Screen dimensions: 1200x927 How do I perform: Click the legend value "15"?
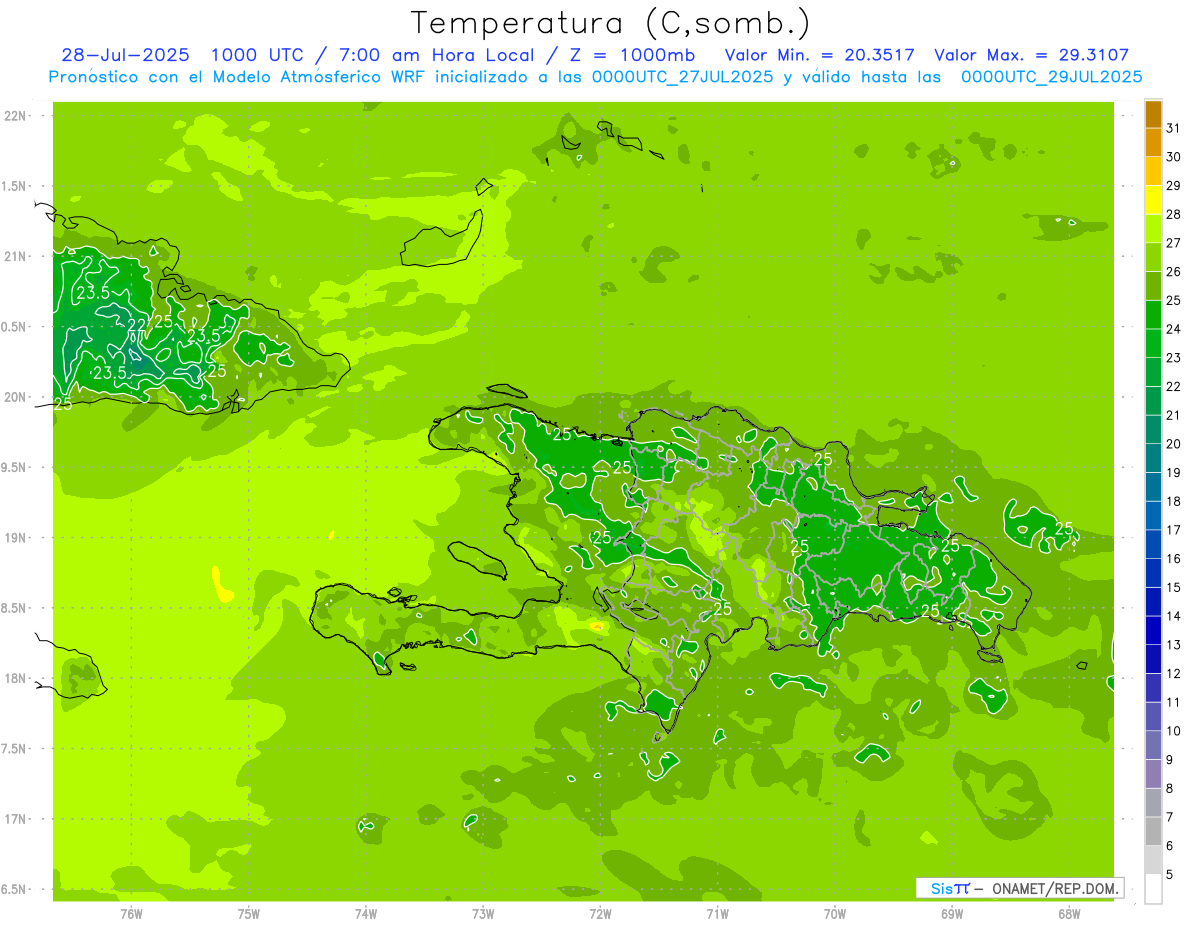coord(1173,587)
